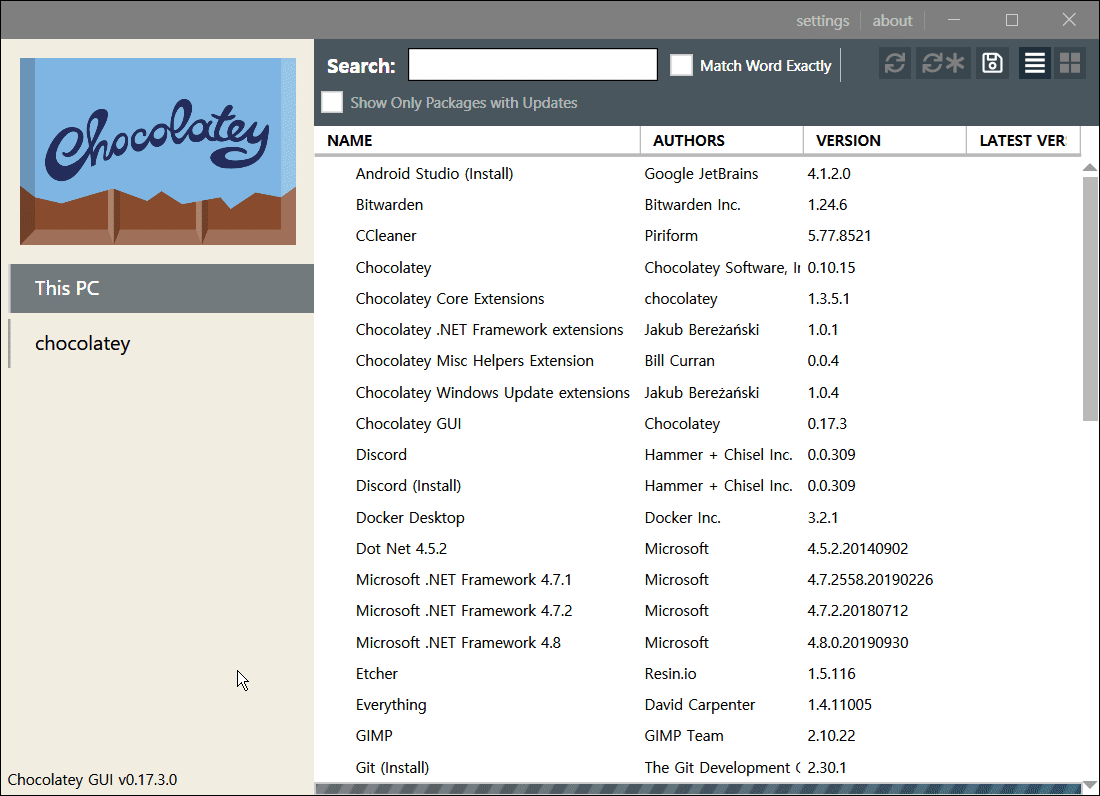The height and width of the screenshot is (796, 1100).
Task: Click version 0.10.15 cell
Action: (x=831, y=268)
